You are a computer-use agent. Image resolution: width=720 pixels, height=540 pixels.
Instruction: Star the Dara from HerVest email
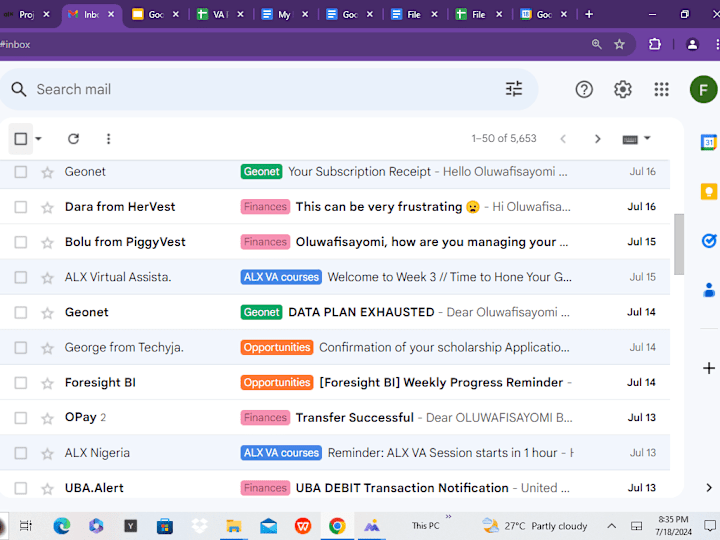[x=47, y=208]
